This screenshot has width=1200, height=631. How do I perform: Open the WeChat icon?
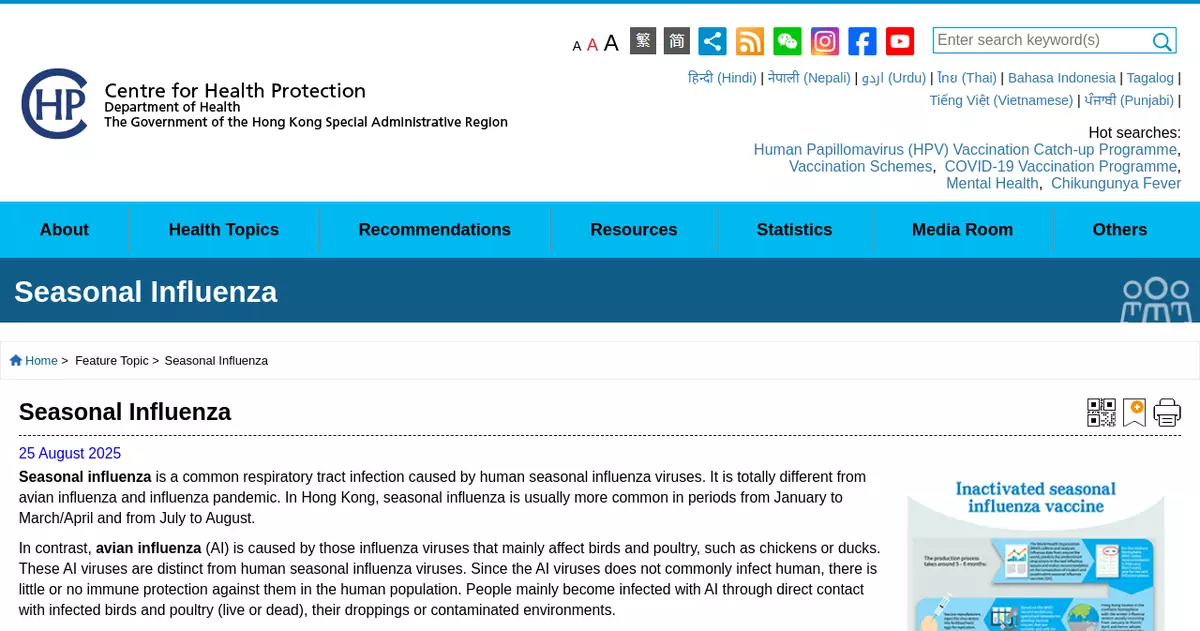pos(787,41)
